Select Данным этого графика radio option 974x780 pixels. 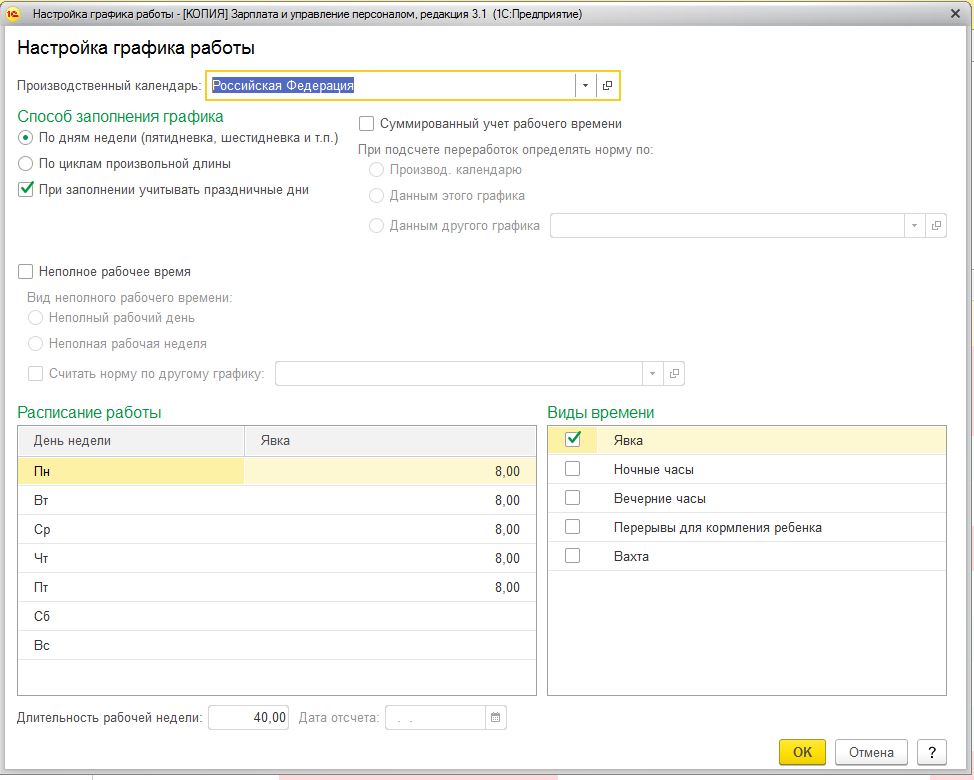pos(376,196)
